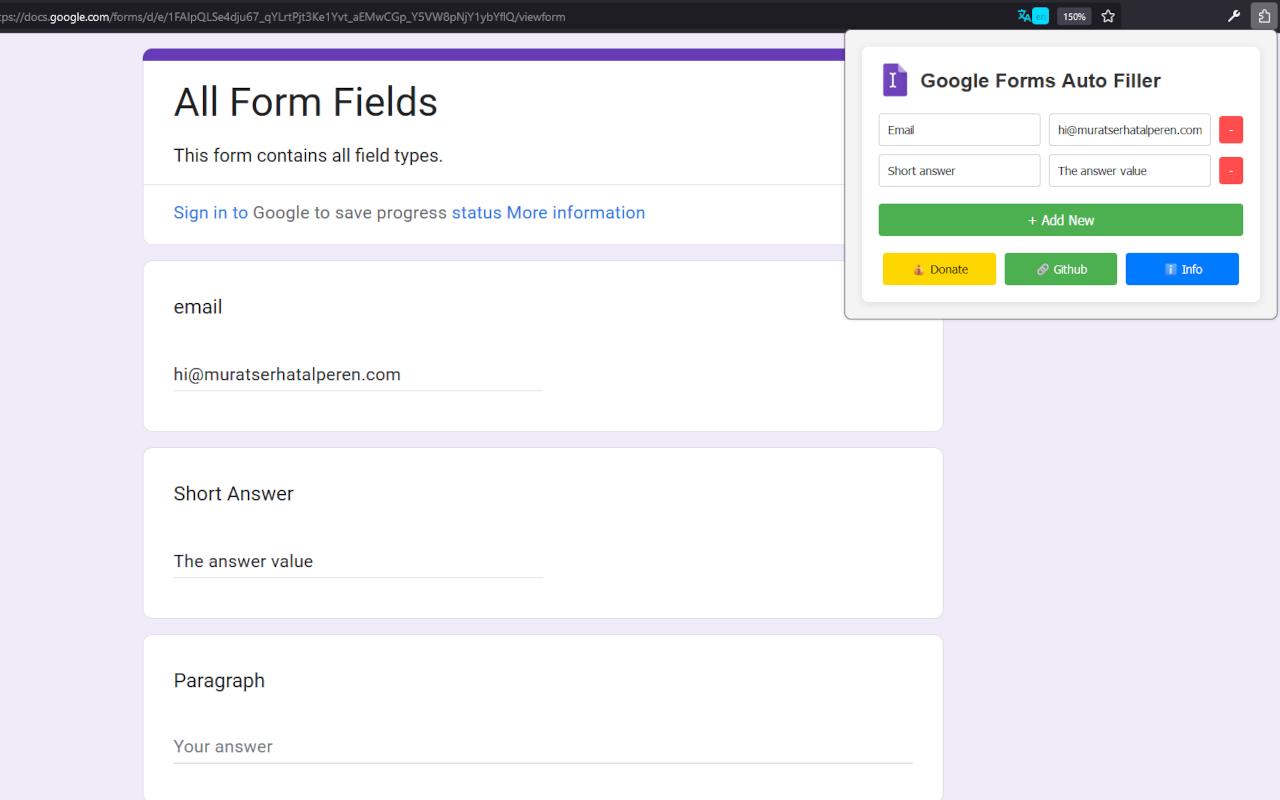Click the status link in the form
Screen dimensions: 1280x800
pos(477,212)
